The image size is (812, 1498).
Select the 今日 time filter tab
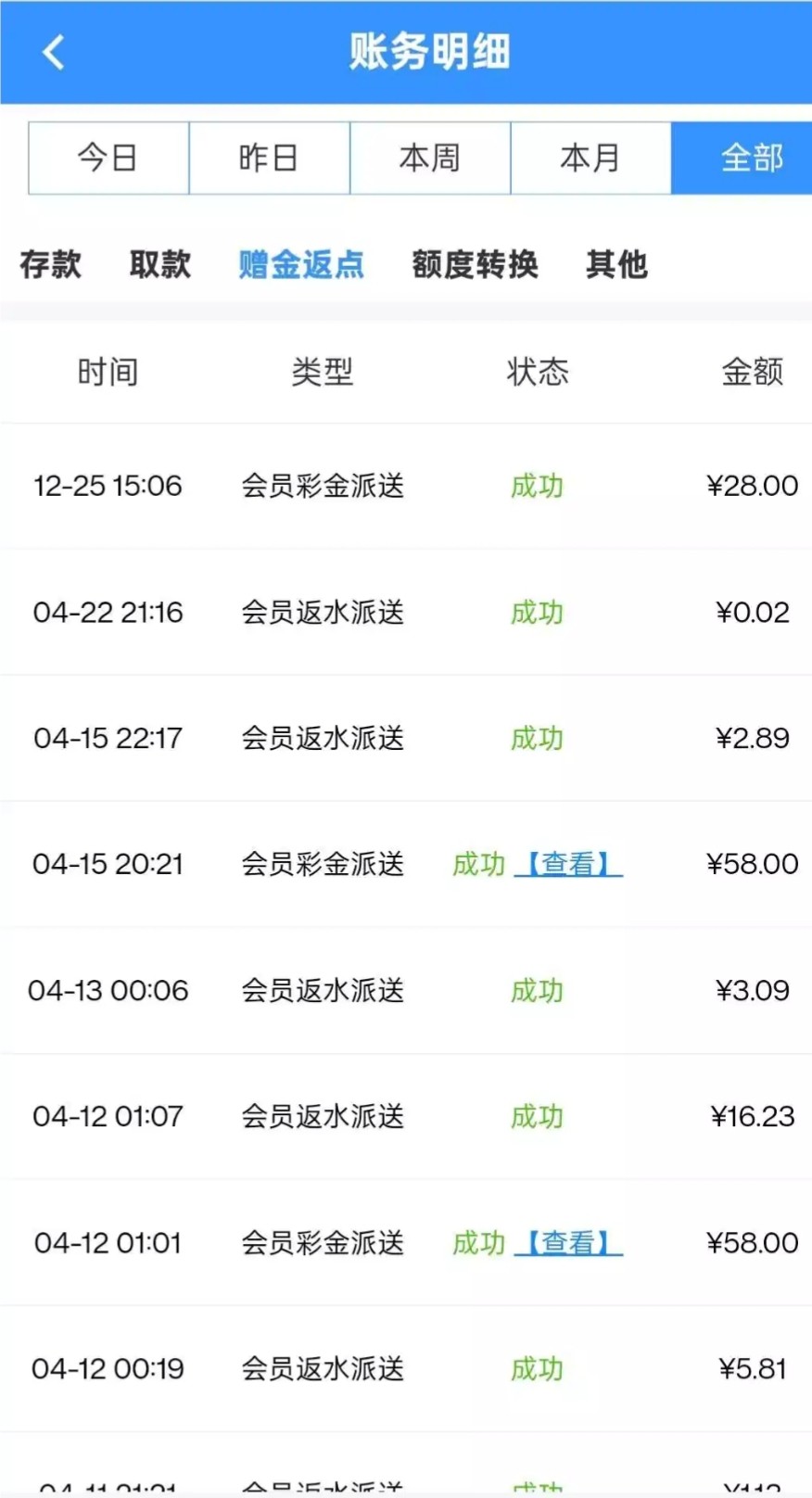click(x=108, y=158)
